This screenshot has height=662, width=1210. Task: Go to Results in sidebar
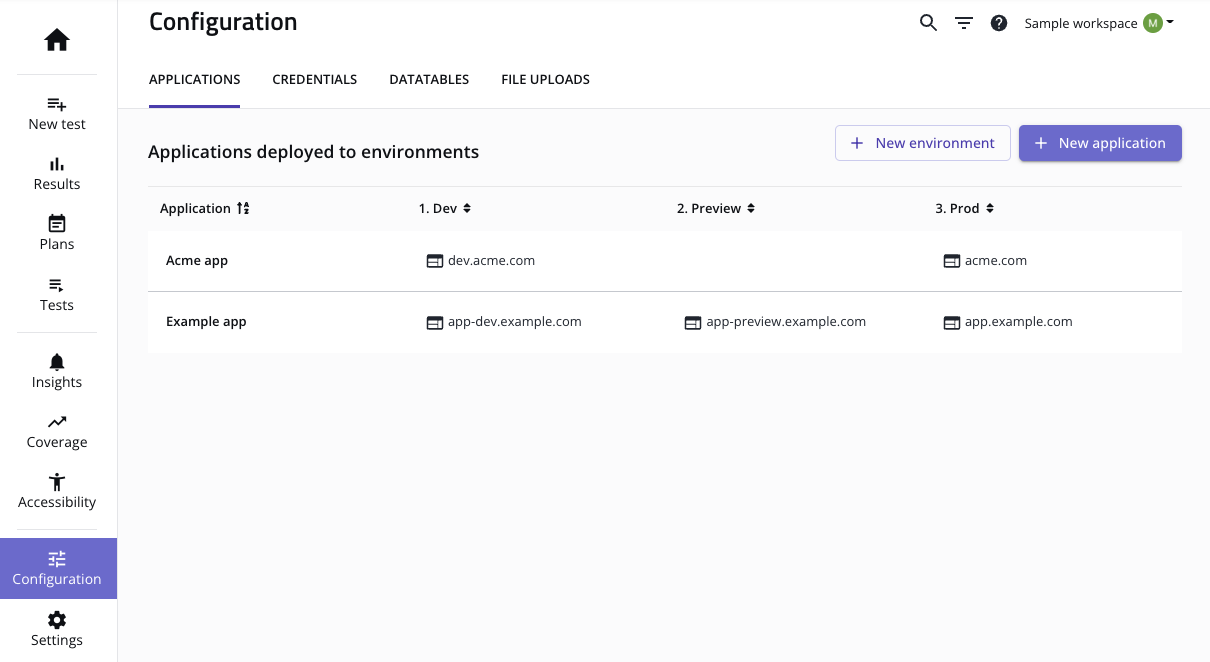tap(57, 173)
